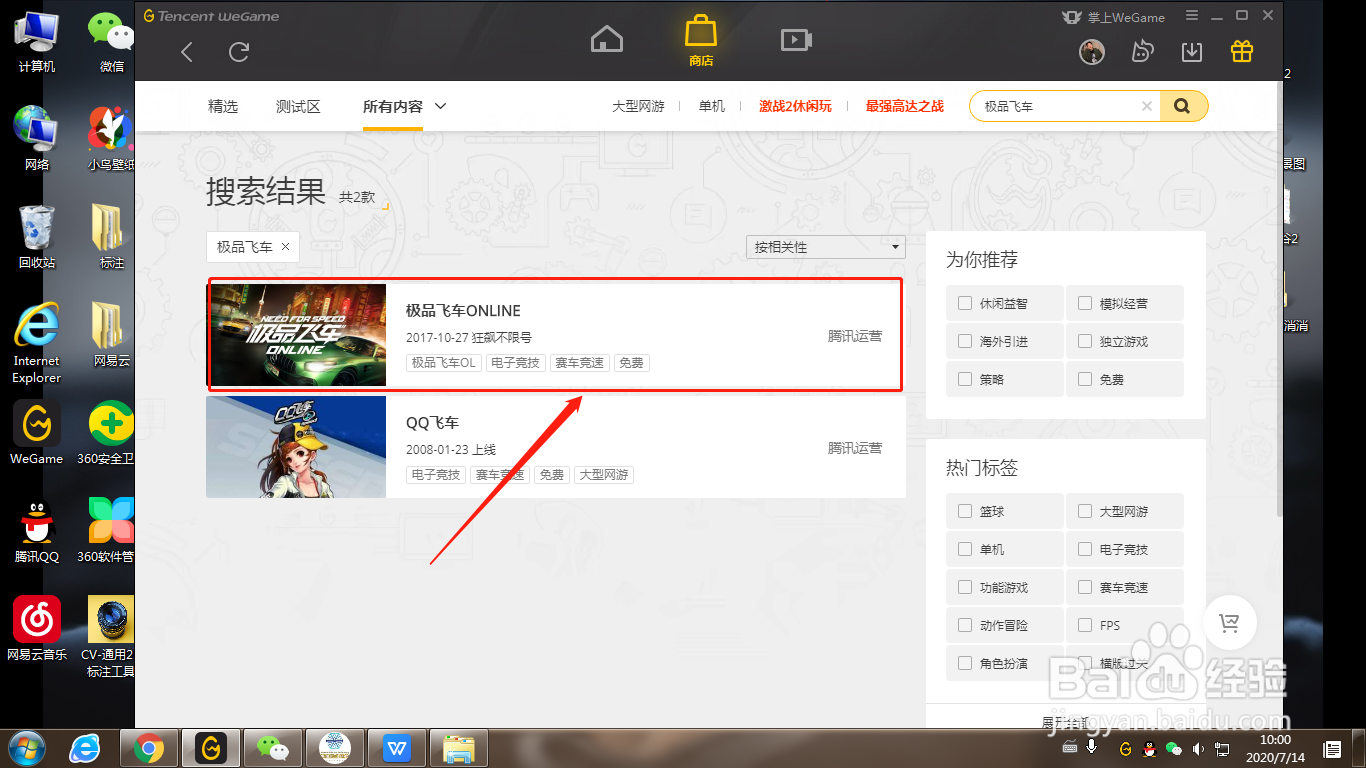Screen dimensions: 1366x768
Task: Open File Explorer from the taskbar
Action: point(459,747)
